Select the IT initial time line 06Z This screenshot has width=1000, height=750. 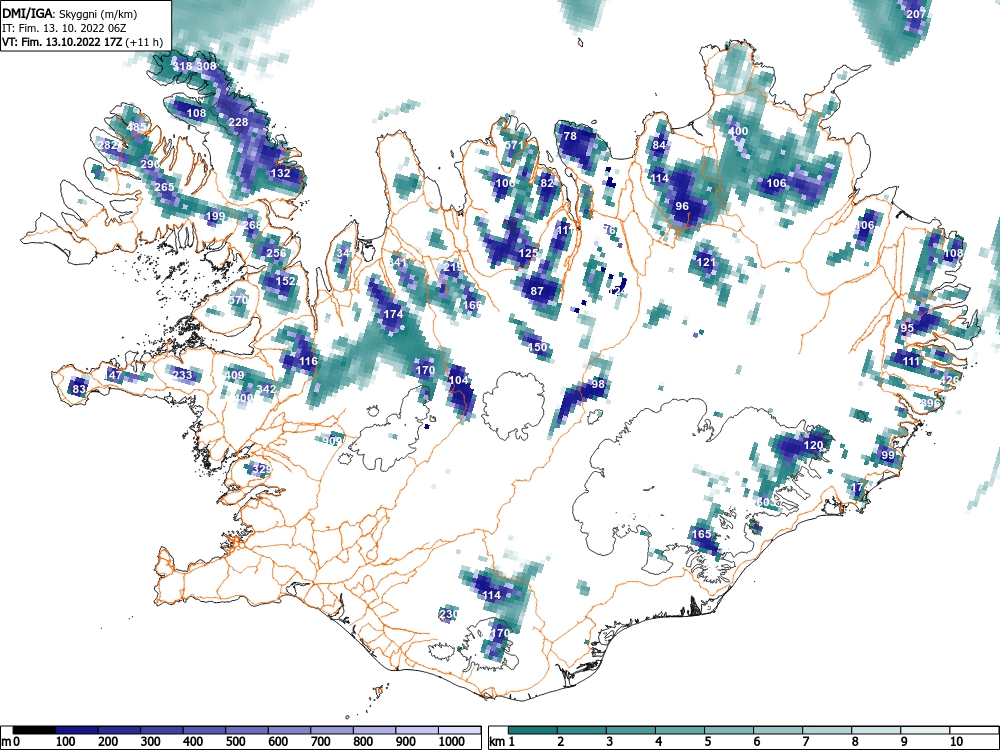tap(64, 28)
